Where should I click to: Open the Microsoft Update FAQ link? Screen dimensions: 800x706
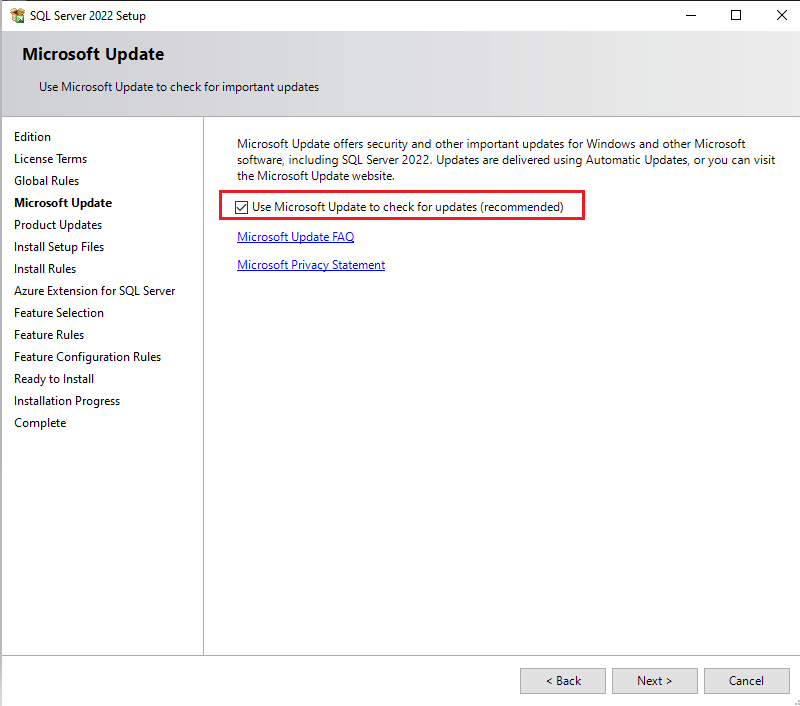(295, 237)
